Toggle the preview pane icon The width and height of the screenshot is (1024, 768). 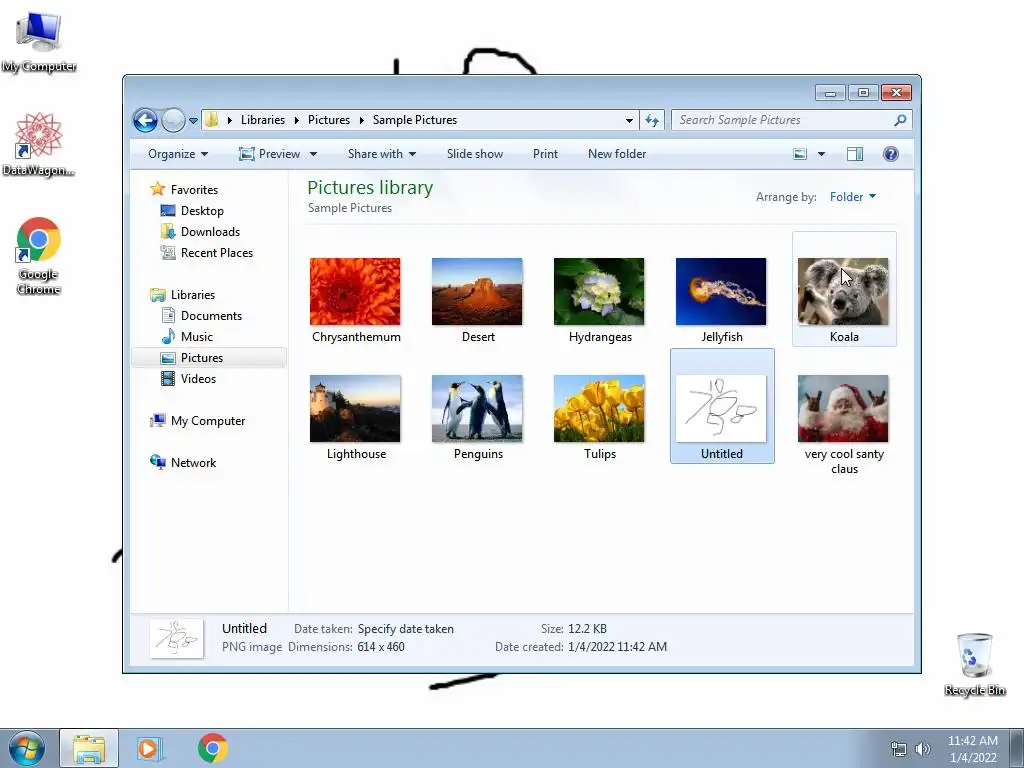855,154
